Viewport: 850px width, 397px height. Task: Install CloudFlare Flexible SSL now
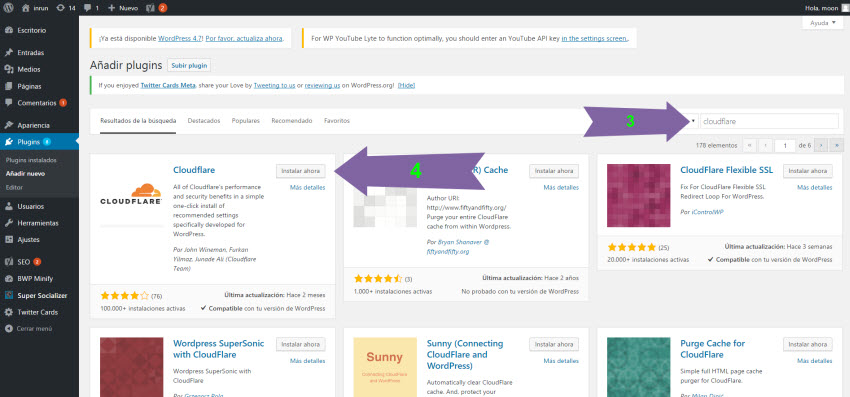(x=808, y=171)
